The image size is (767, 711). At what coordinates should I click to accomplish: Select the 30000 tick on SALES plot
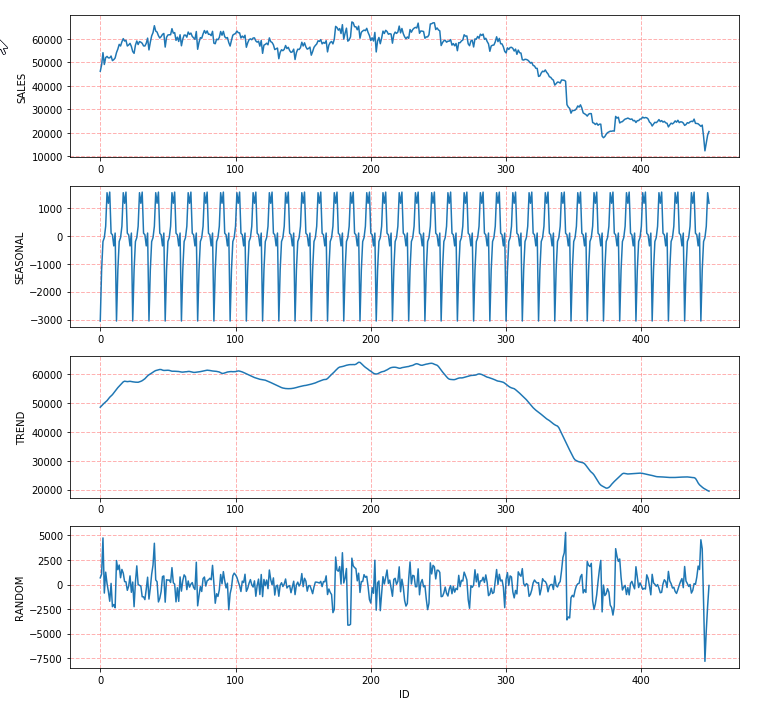[x=47, y=110]
